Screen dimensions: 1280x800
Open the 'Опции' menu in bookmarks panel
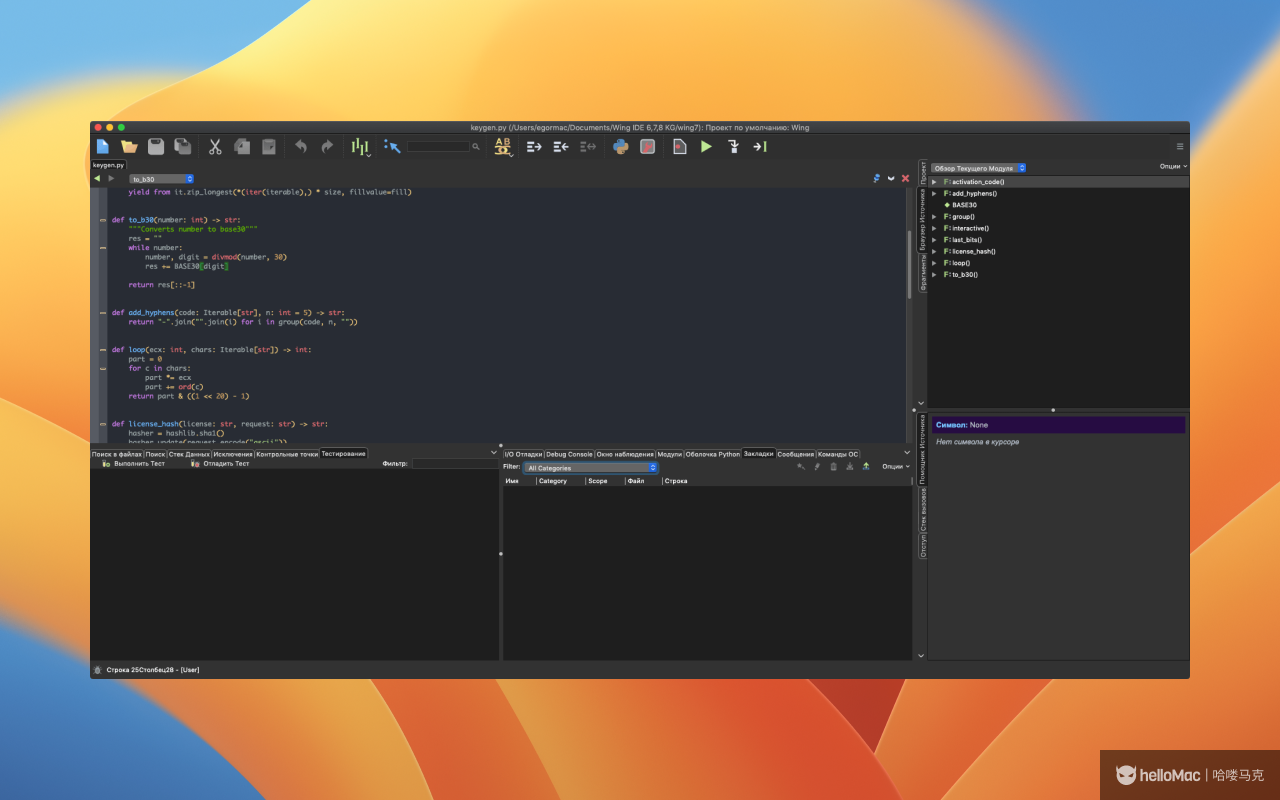[896, 467]
